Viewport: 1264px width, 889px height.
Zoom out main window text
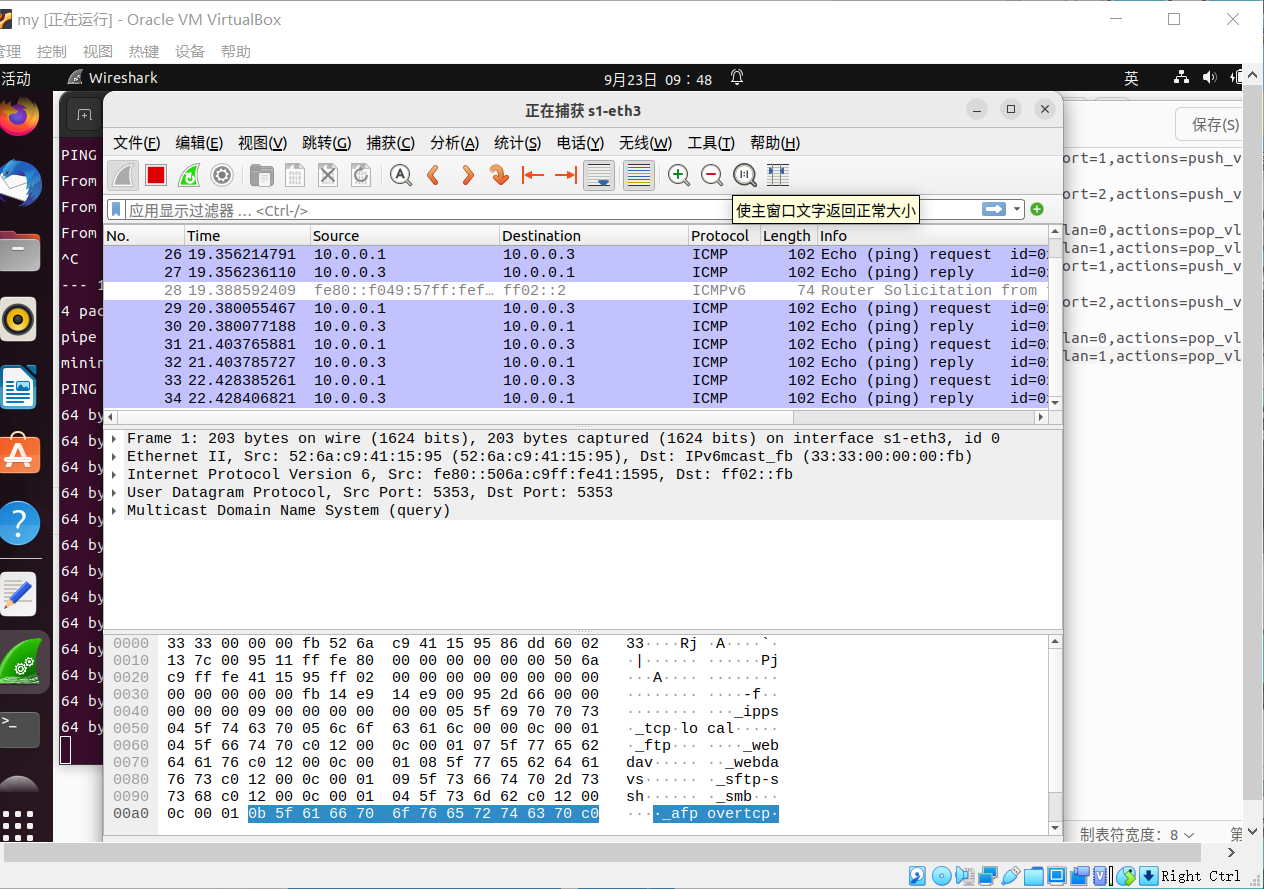point(712,176)
